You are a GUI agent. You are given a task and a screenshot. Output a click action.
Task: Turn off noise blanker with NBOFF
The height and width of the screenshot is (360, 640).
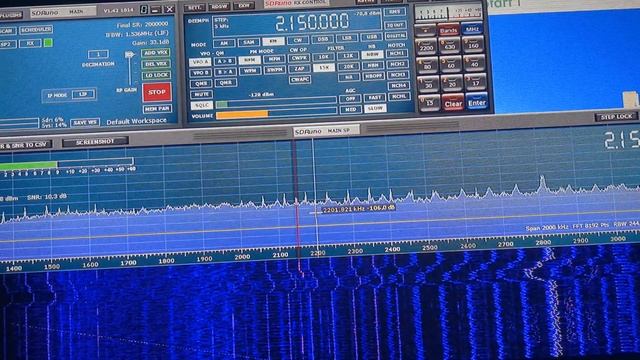tap(373, 76)
